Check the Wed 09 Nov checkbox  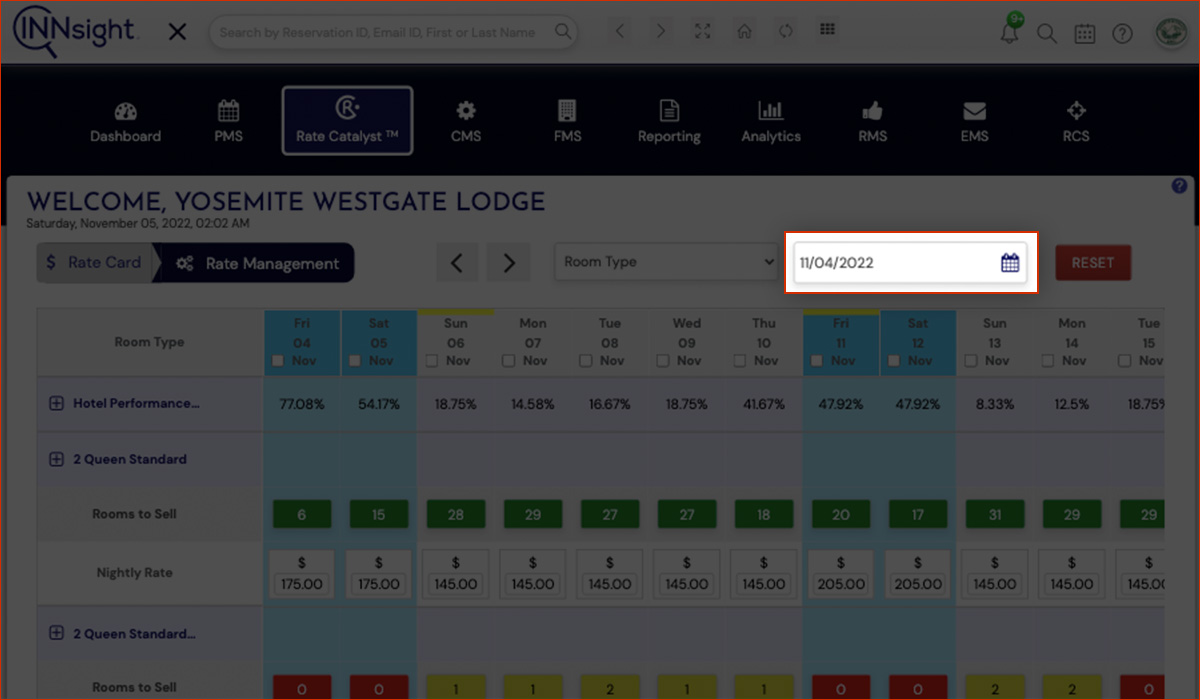click(x=664, y=361)
